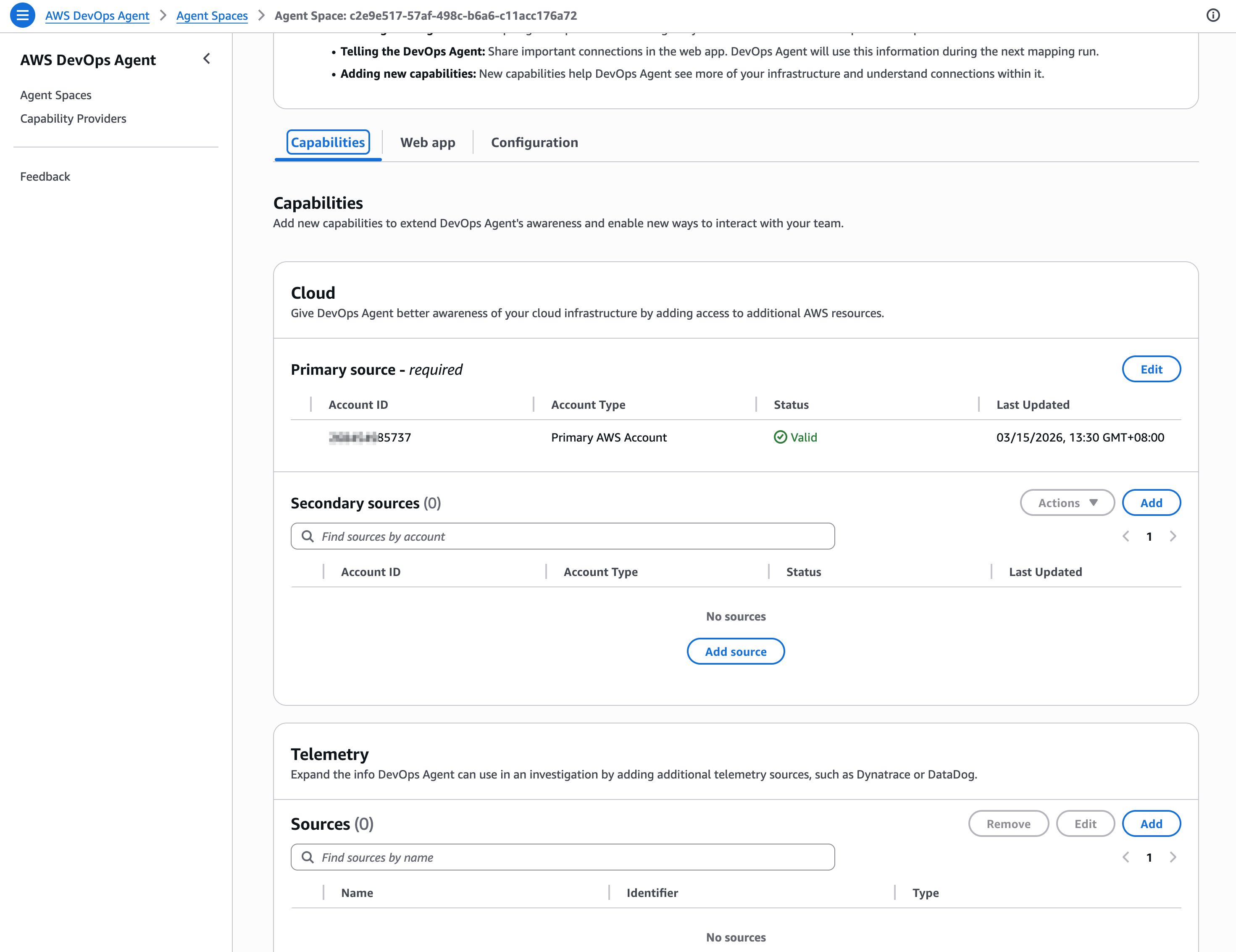Click the info icon at top right

click(x=1213, y=15)
